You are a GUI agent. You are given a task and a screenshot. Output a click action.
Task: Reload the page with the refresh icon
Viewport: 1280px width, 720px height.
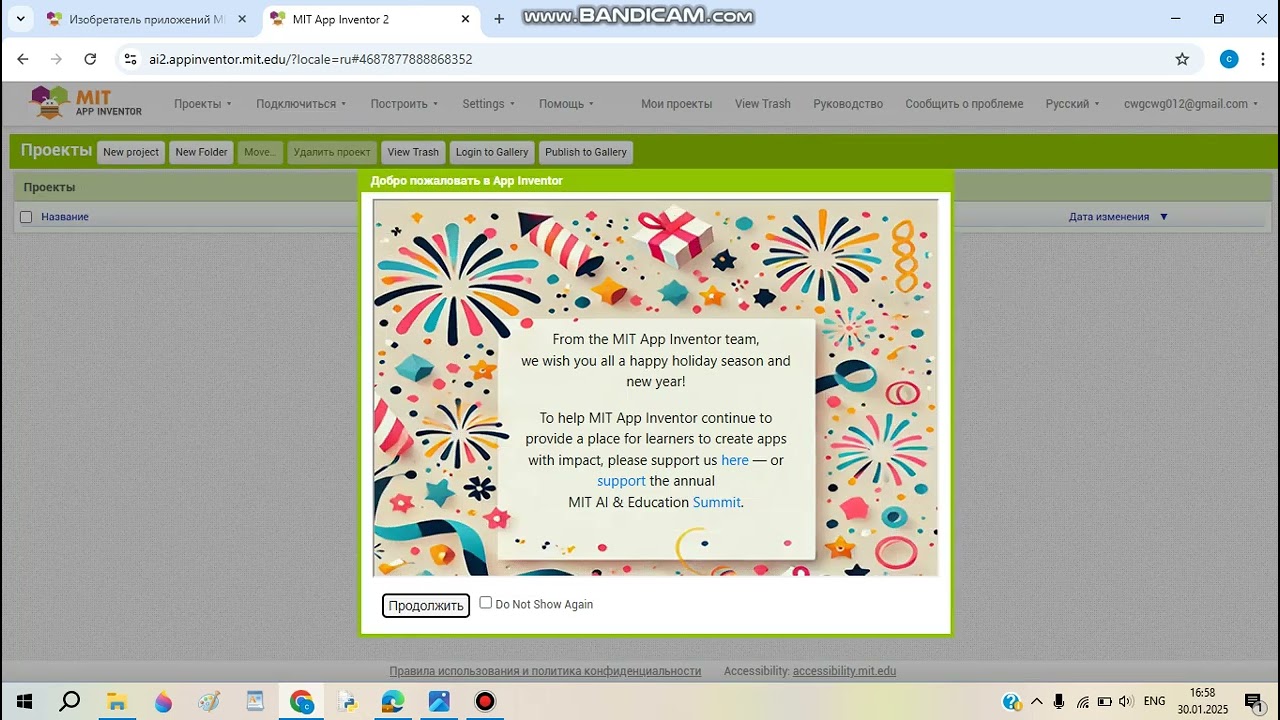pyautogui.click(x=90, y=59)
